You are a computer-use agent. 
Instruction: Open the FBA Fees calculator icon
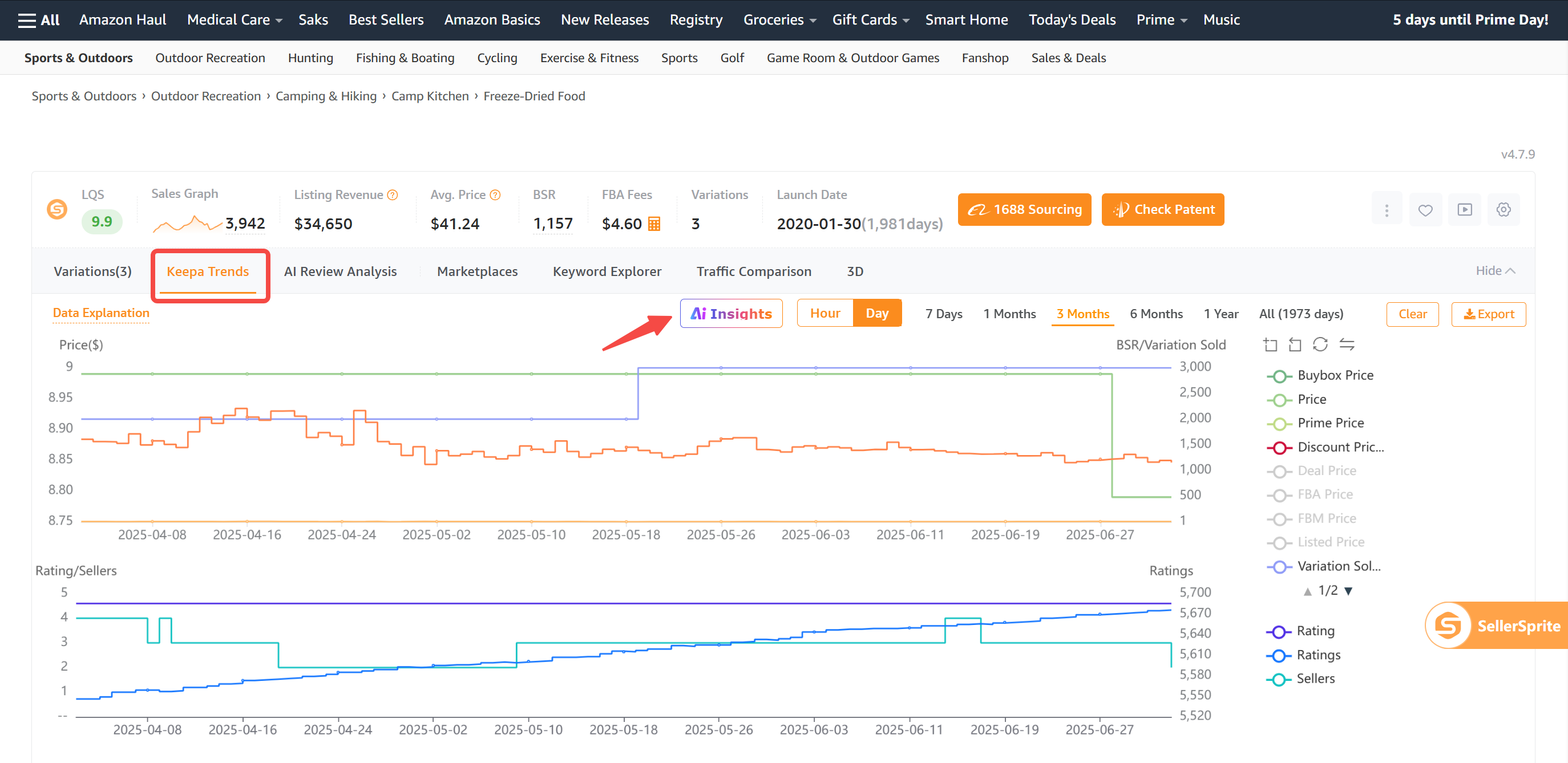tap(654, 224)
